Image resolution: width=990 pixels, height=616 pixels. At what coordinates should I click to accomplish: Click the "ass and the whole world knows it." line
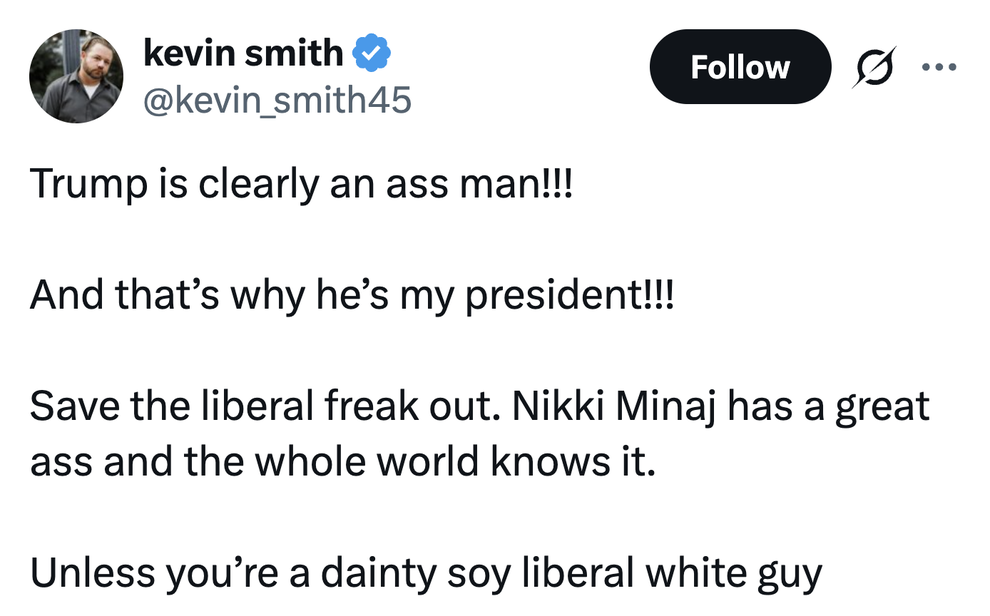[x=343, y=461]
